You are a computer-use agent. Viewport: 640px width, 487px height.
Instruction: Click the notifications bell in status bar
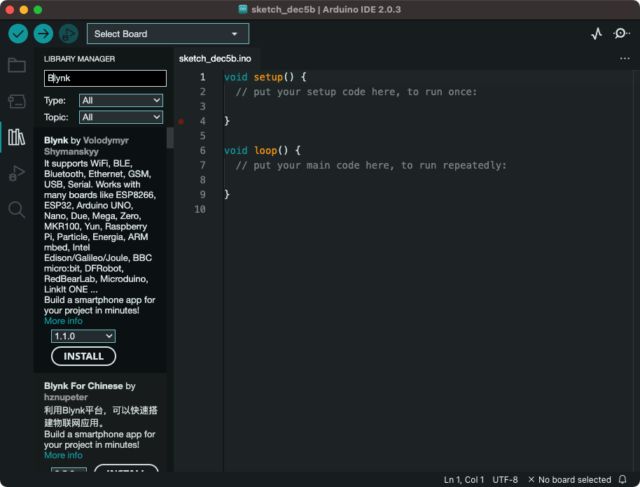[x=622, y=480]
